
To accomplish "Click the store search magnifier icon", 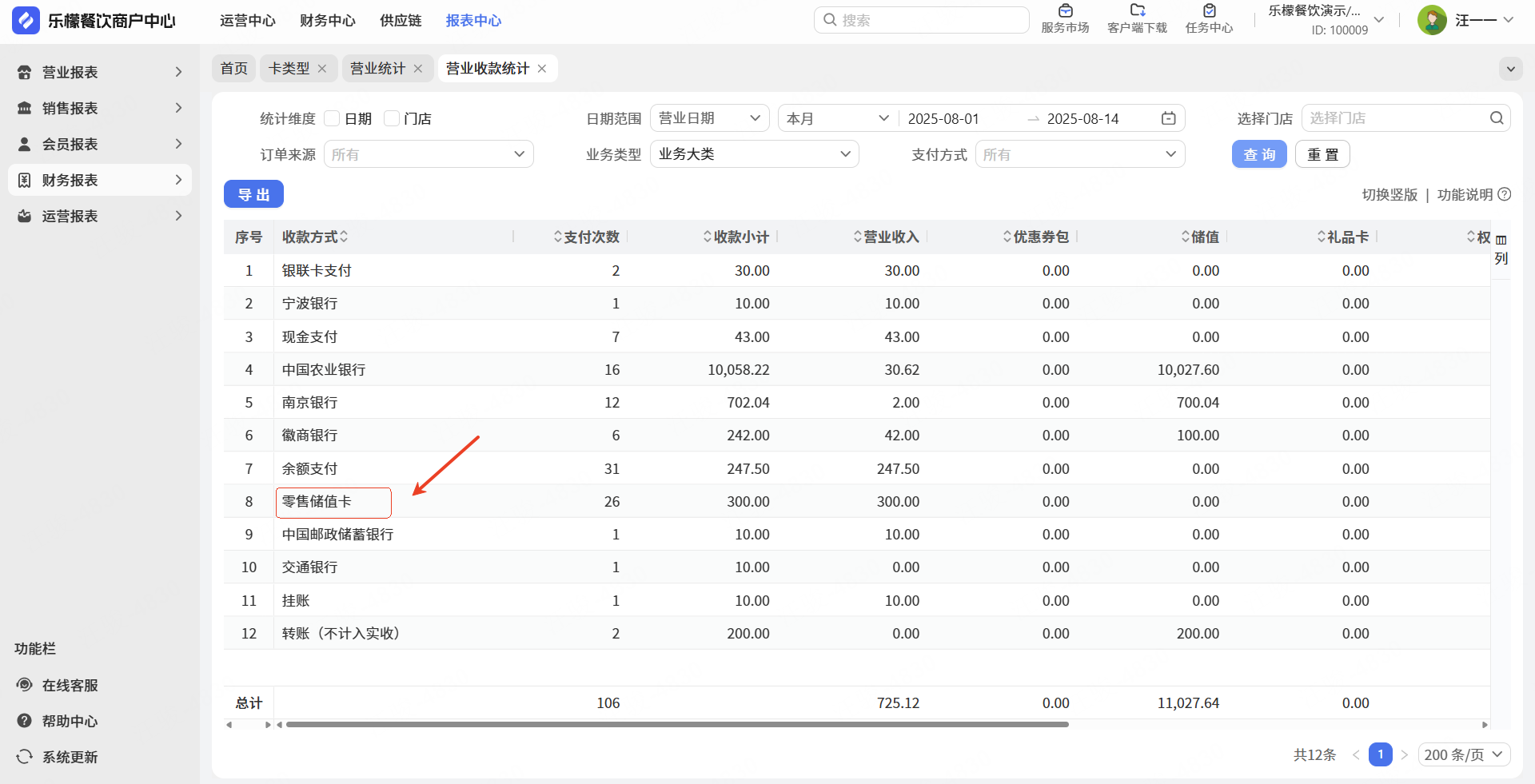I will (x=1497, y=118).
